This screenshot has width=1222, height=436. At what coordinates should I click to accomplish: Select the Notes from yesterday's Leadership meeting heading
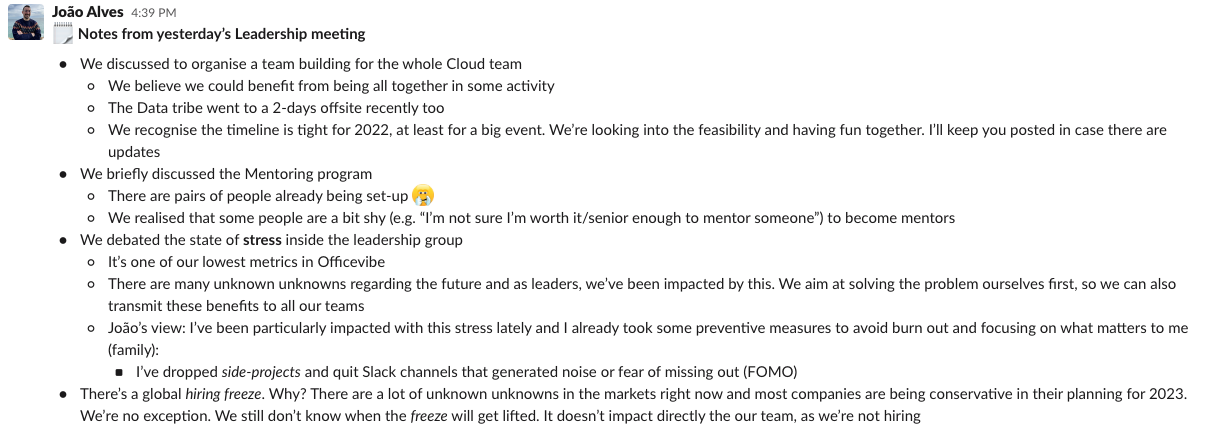(x=221, y=34)
